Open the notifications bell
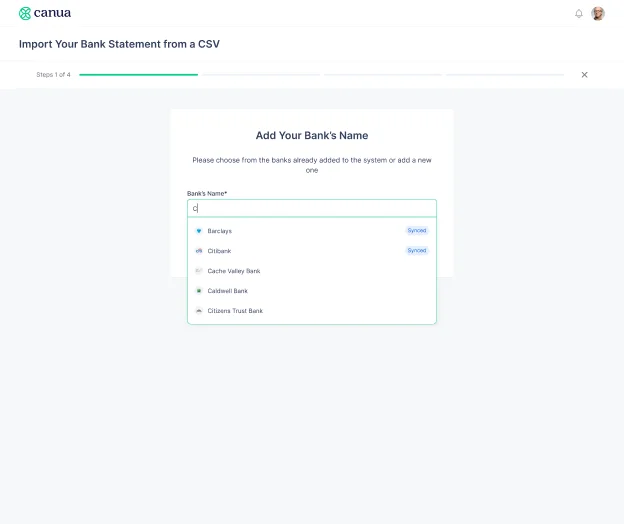The width and height of the screenshot is (624, 524). click(579, 14)
